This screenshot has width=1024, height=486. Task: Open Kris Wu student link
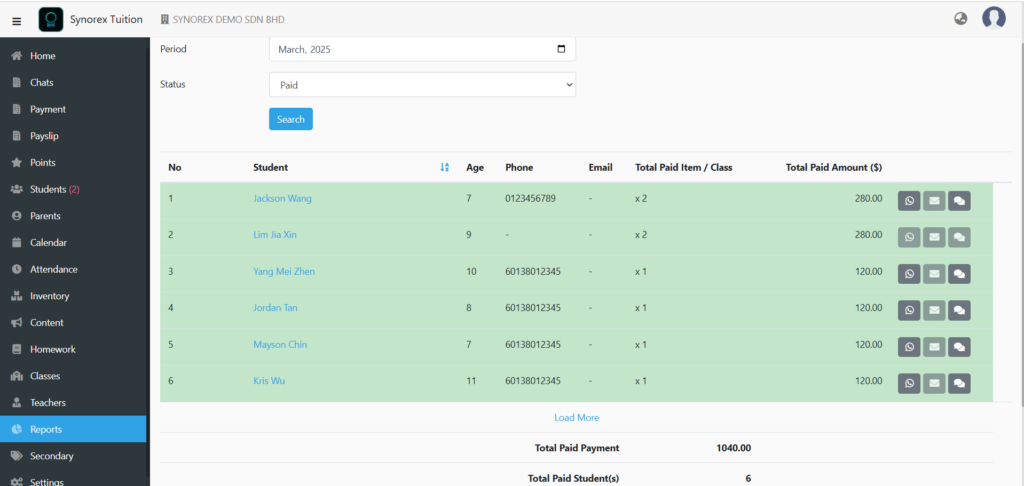point(269,380)
